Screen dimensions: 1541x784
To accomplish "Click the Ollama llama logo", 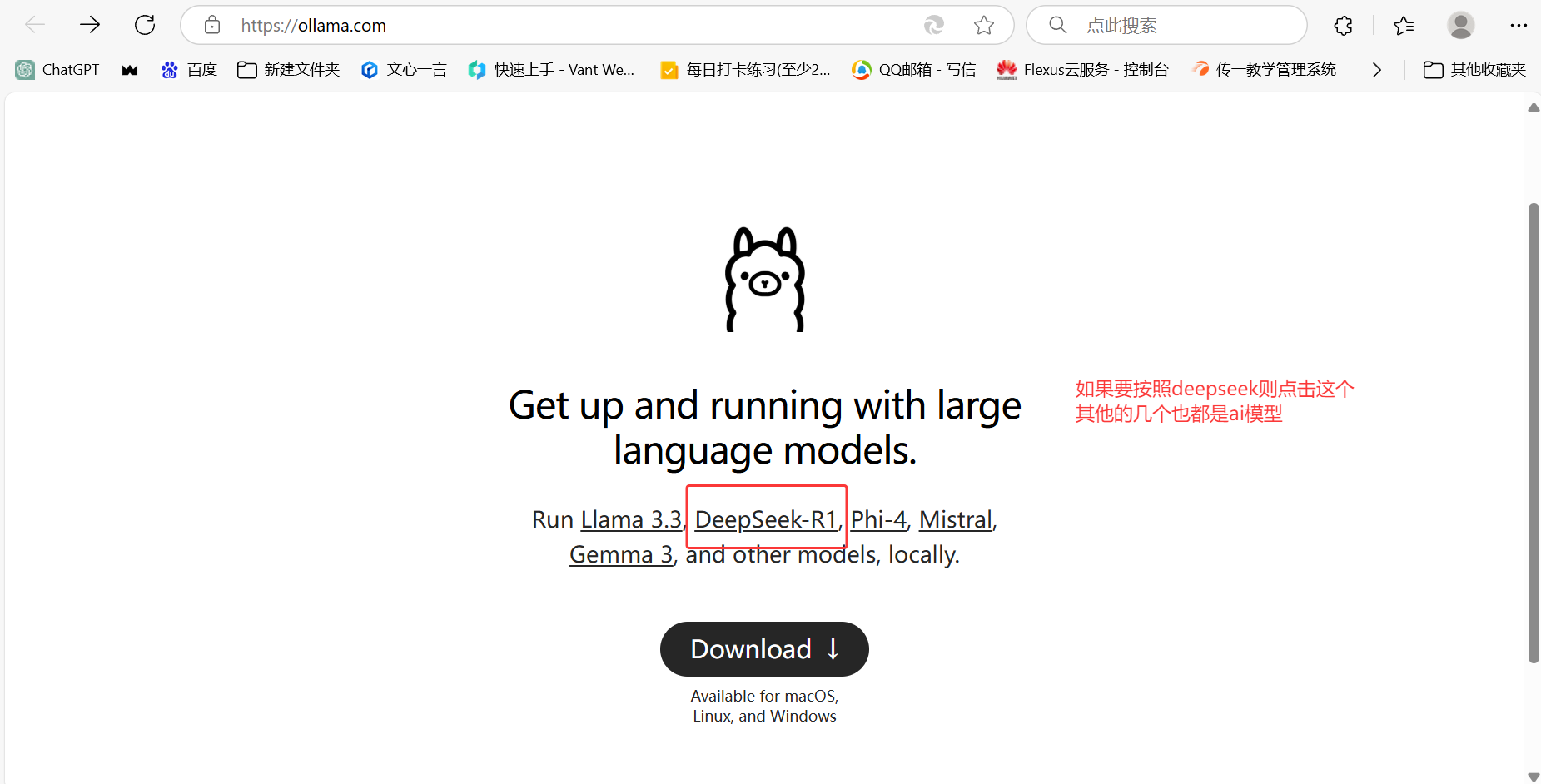I will 765,280.
